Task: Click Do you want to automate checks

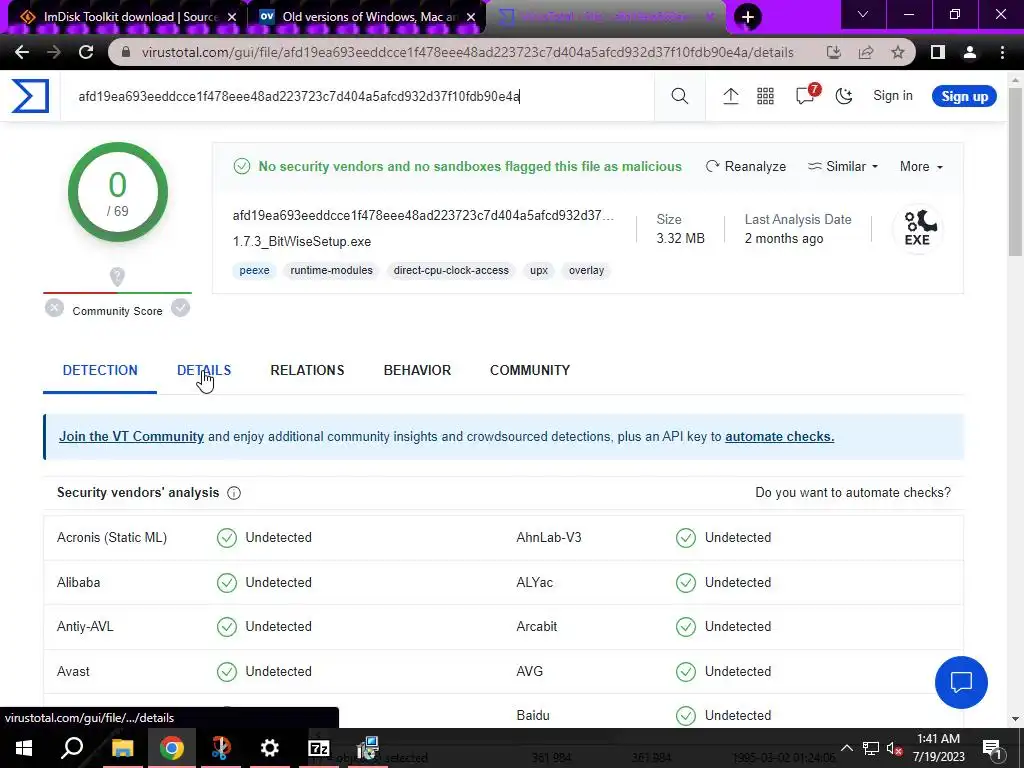Action: pyautogui.click(x=852, y=492)
